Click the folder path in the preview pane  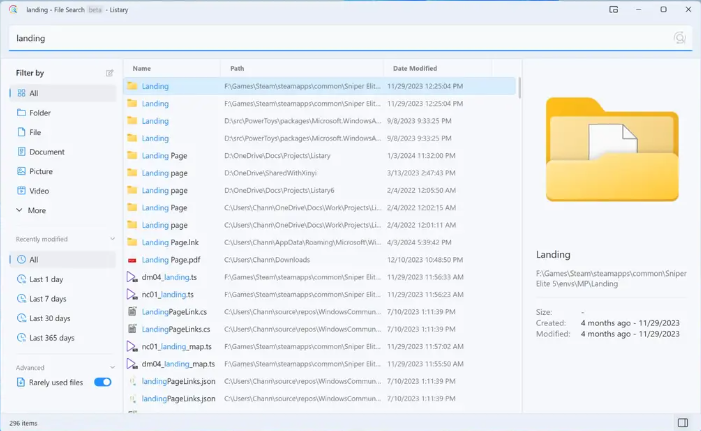611,279
